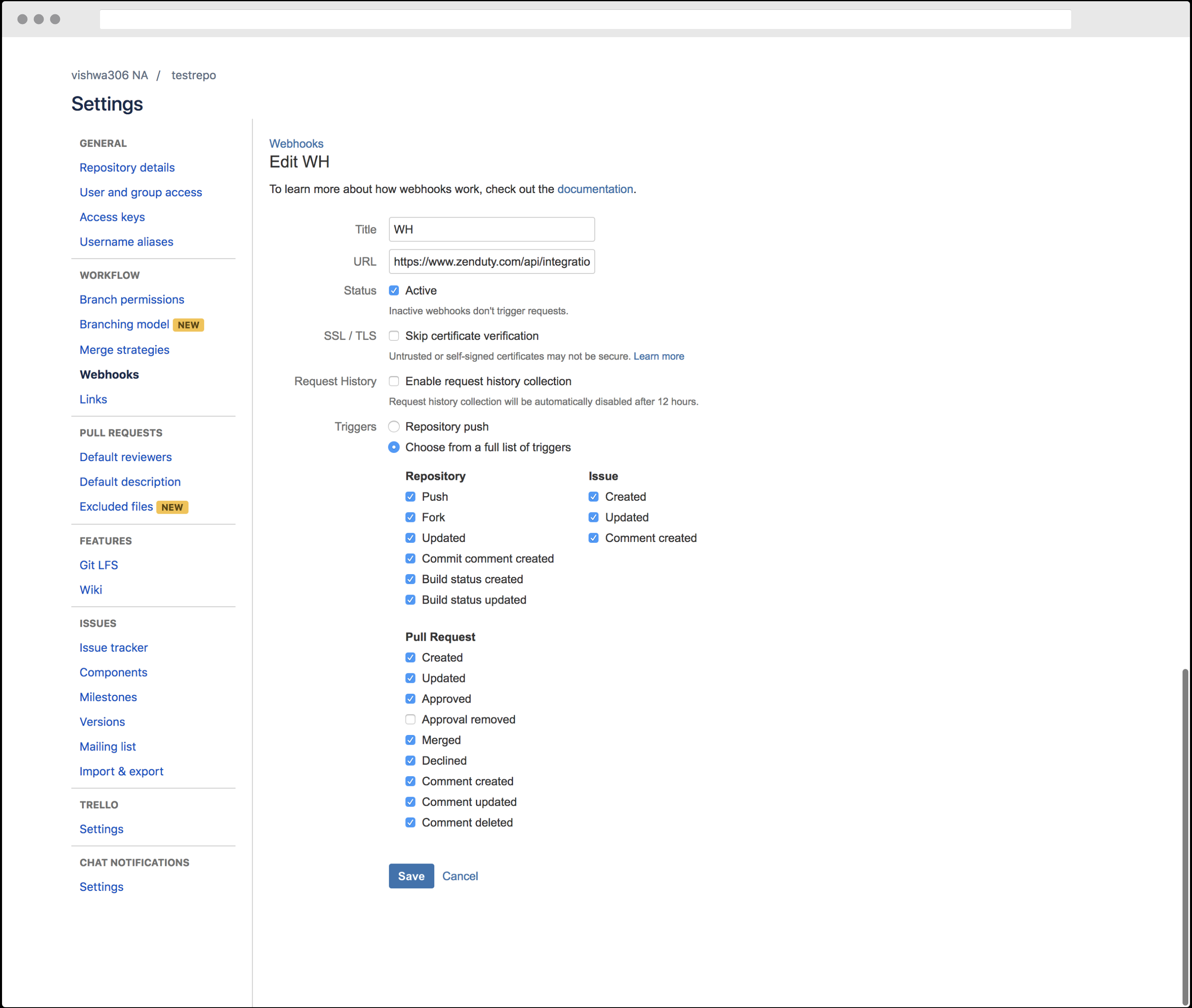This screenshot has width=1192, height=1008.
Task: Enable Skip certificate verification
Action: pos(394,336)
